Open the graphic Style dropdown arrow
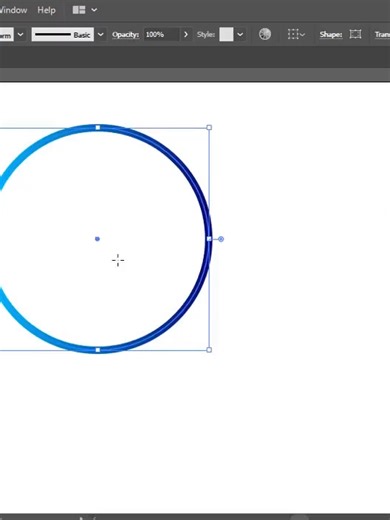This screenshot has height=520, width=390. (x=240, y=34)
